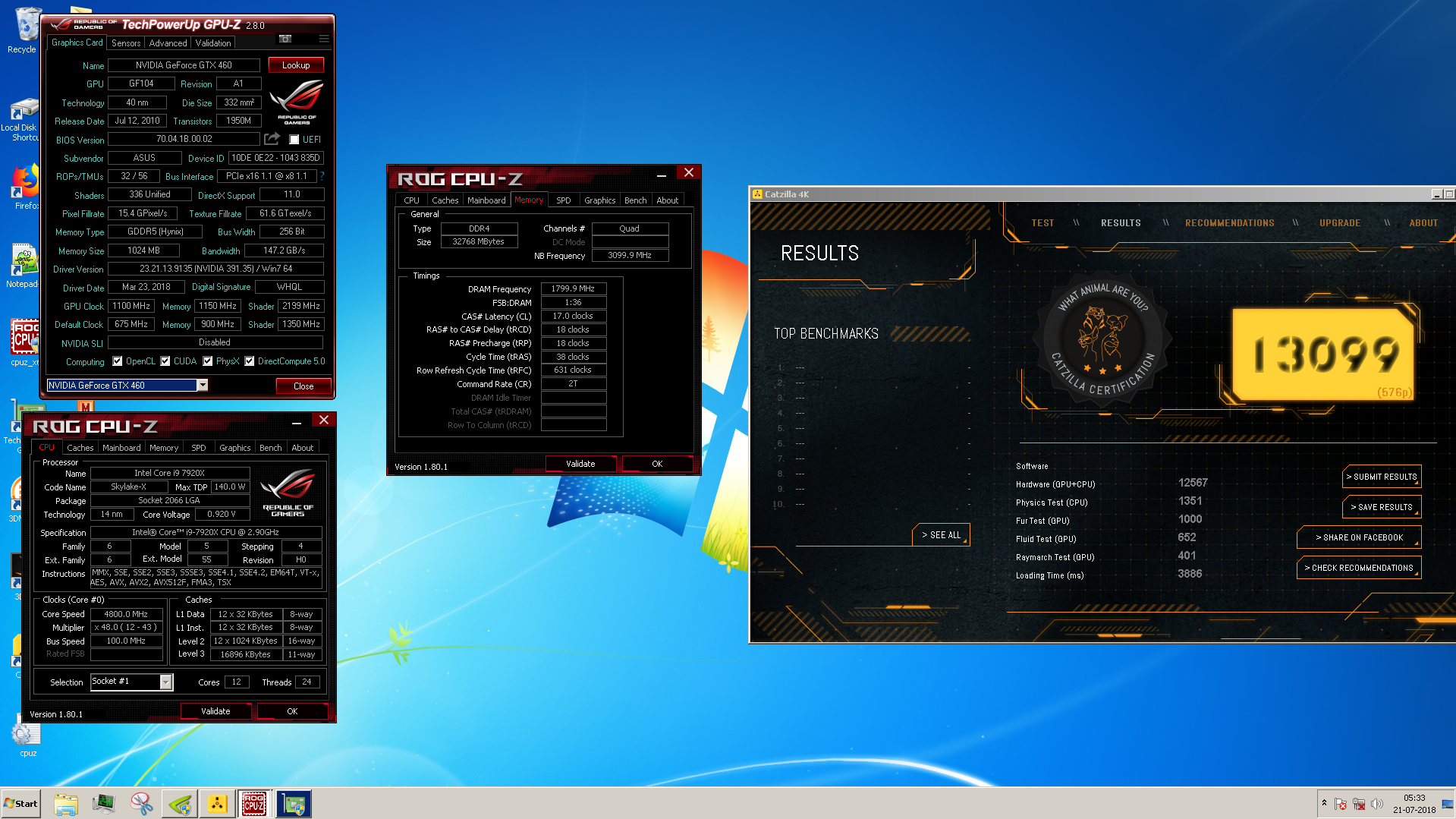Click the Lookup button in GPU-Z
The height and width of the screenshot is (819, 1456).
tap(296, 65)
